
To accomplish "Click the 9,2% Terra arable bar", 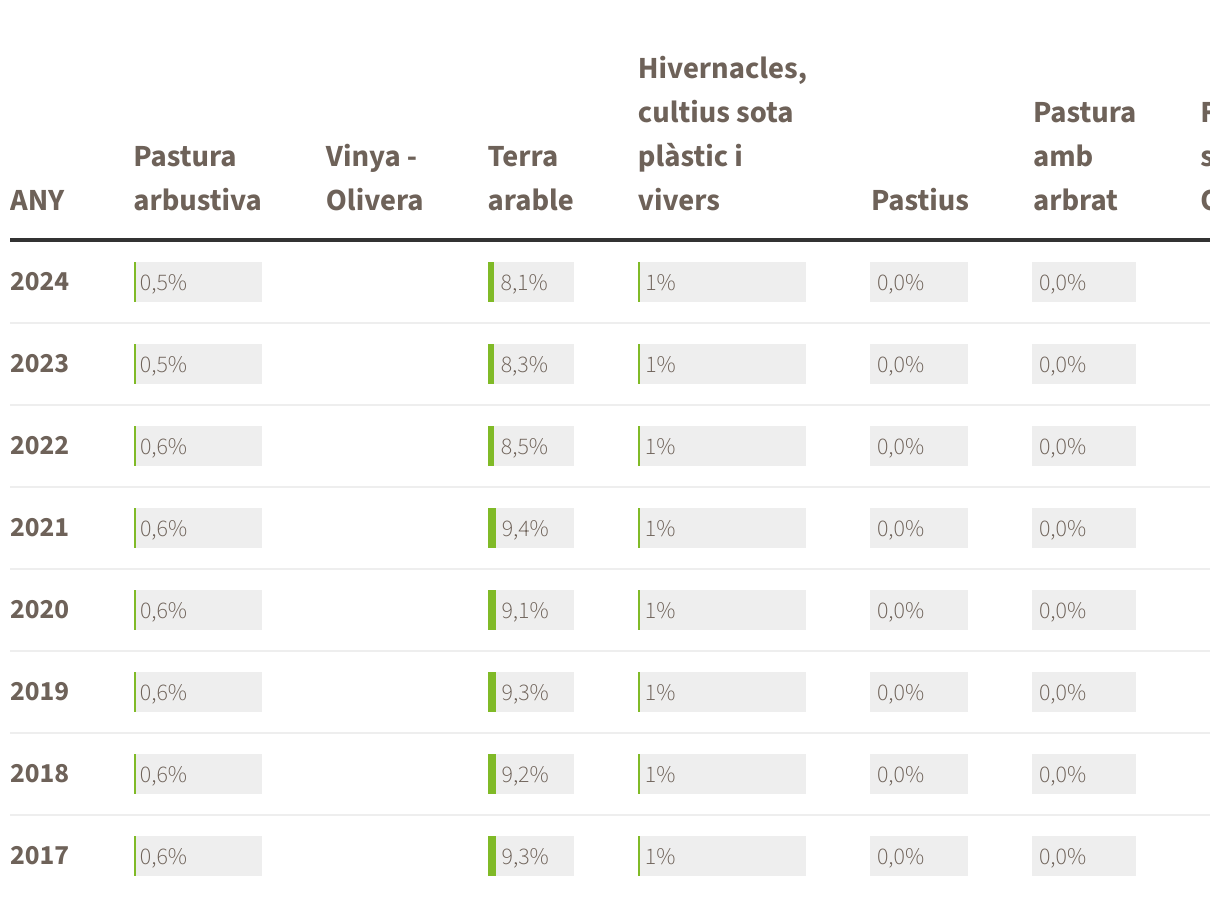I will (531, 774).
